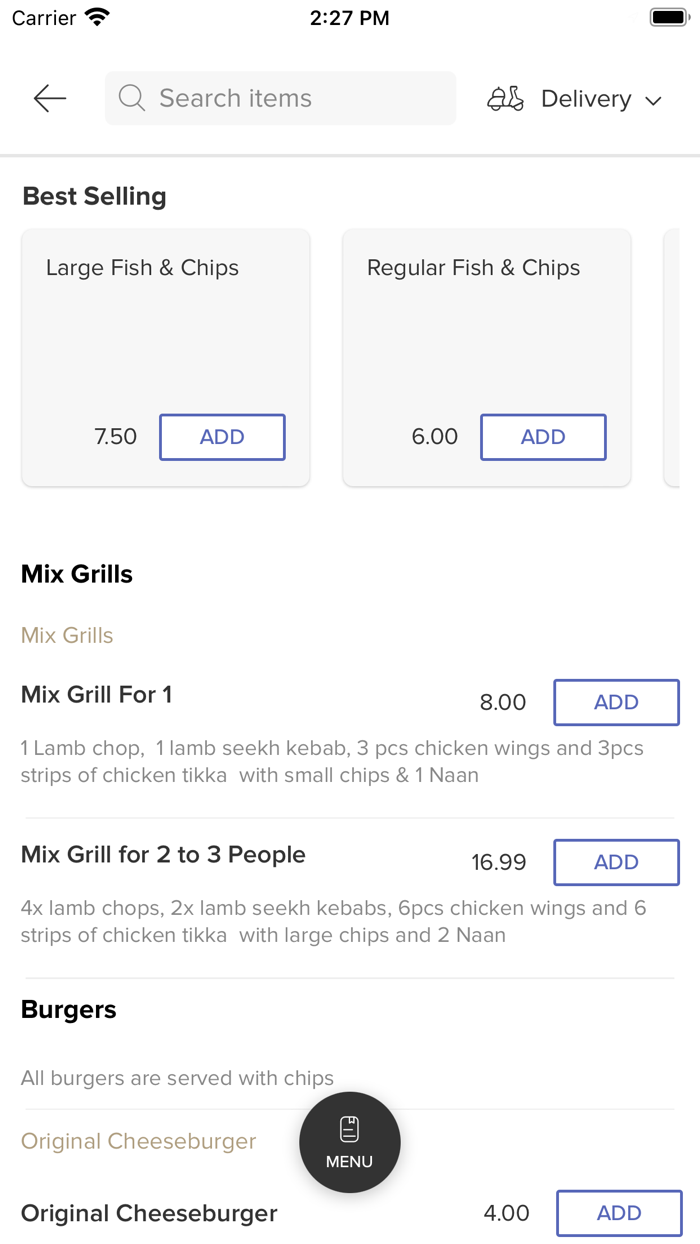
Task: Open the floating MENU button
Action: (350, 1142)
